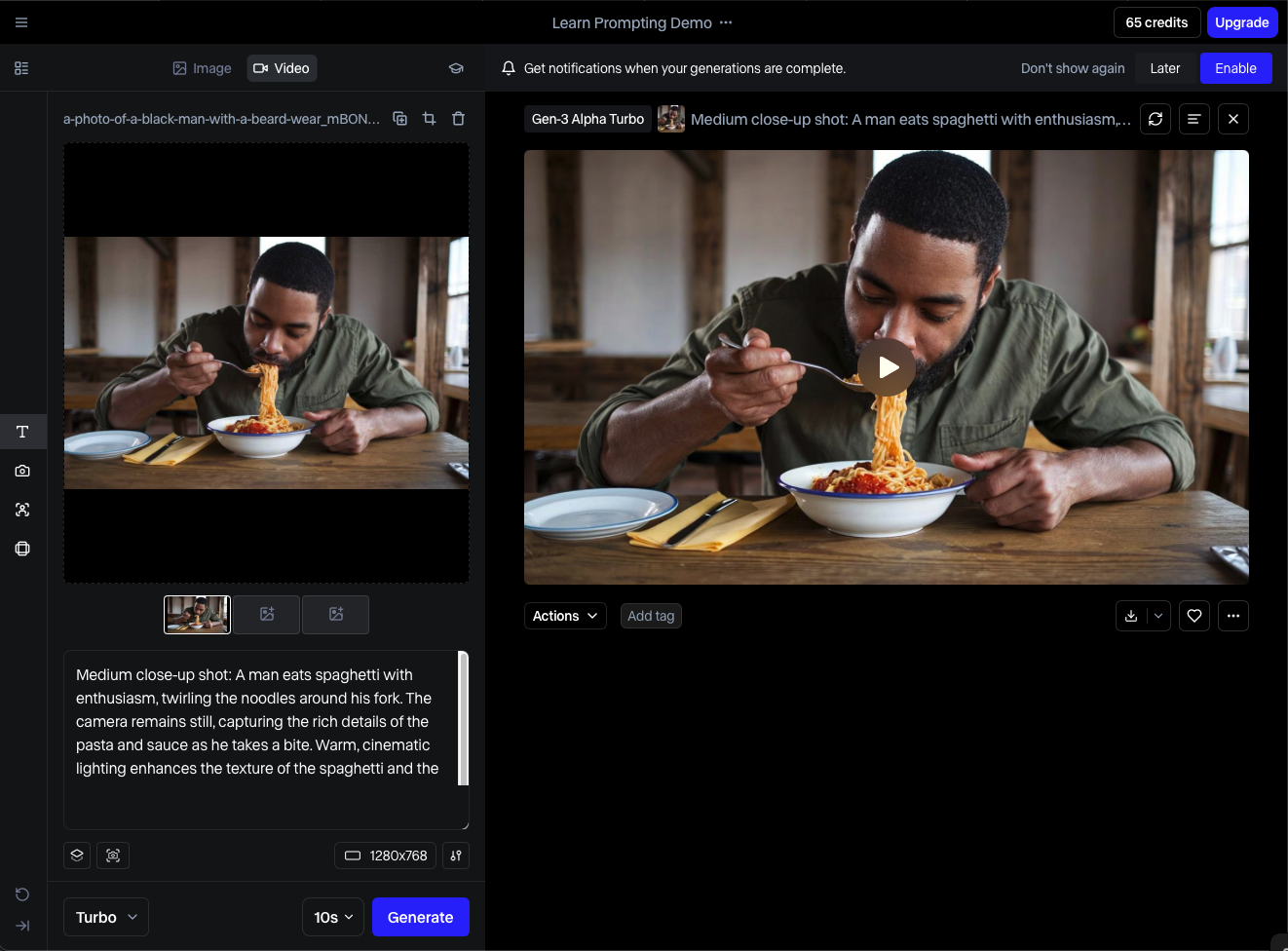Open the Actions dropdown
Viewport: 1288px width, 951px height.
(x=565, y=615)
